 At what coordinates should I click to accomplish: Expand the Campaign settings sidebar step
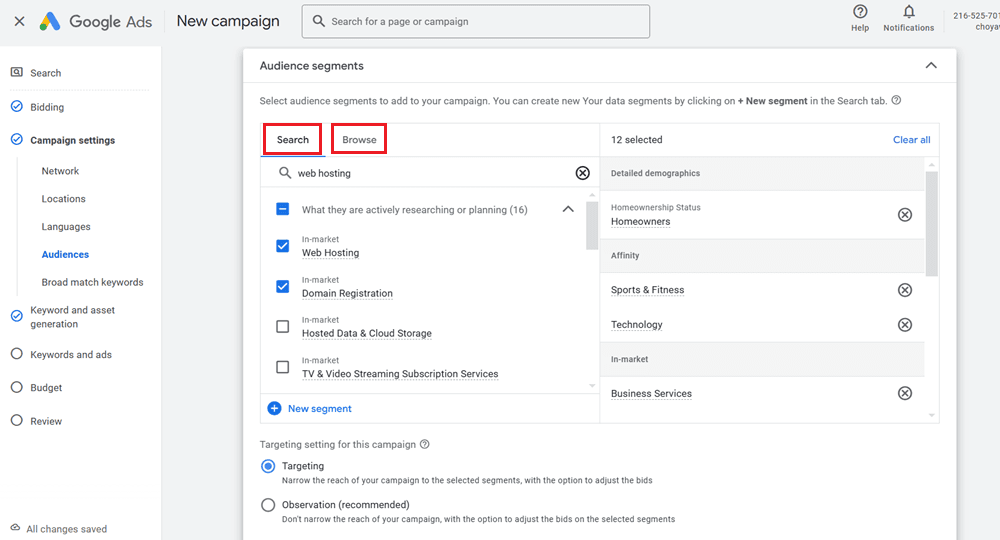pyautogui.click(x=72, y=140)
